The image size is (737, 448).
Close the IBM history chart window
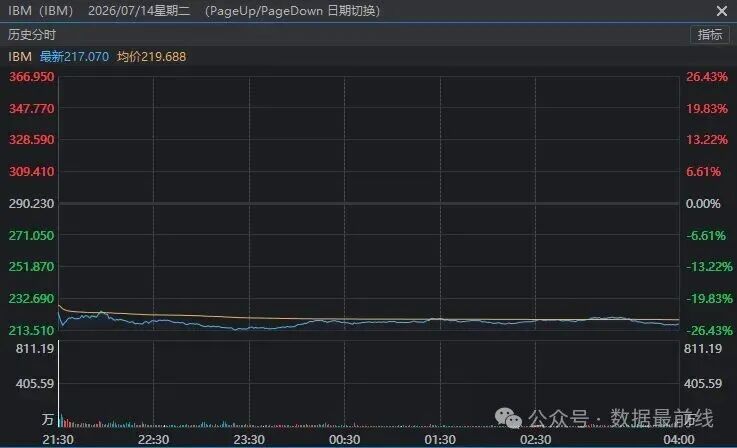tap(721, 11)
